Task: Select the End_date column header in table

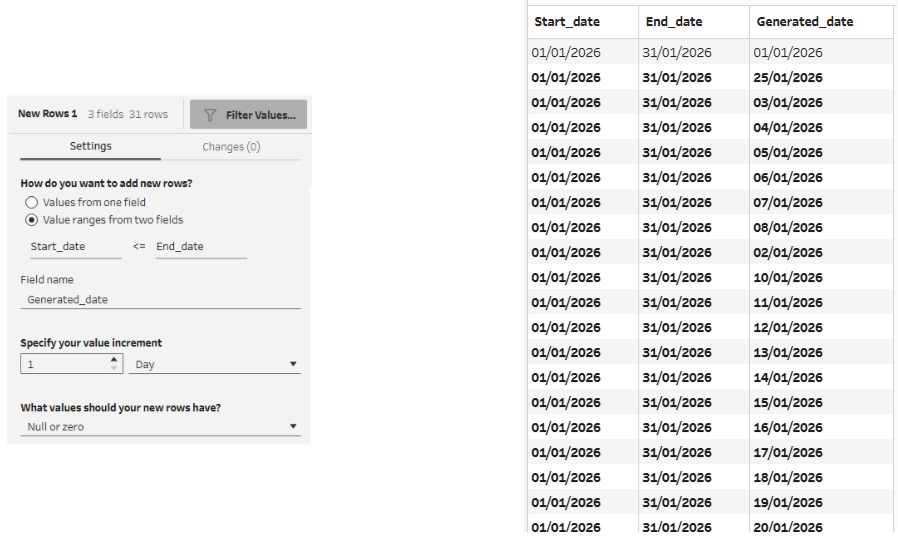Action: pyautogui.click(x=675, y=22)
